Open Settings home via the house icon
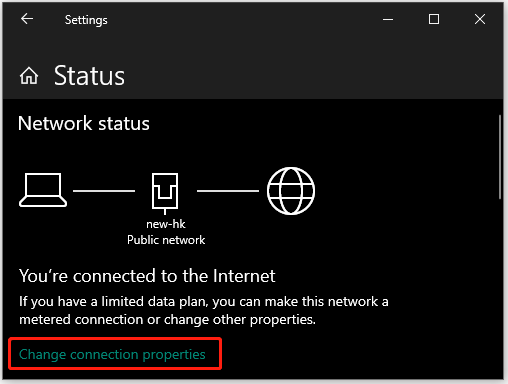This screenshot has width=508, height=384. click(29, 76)
